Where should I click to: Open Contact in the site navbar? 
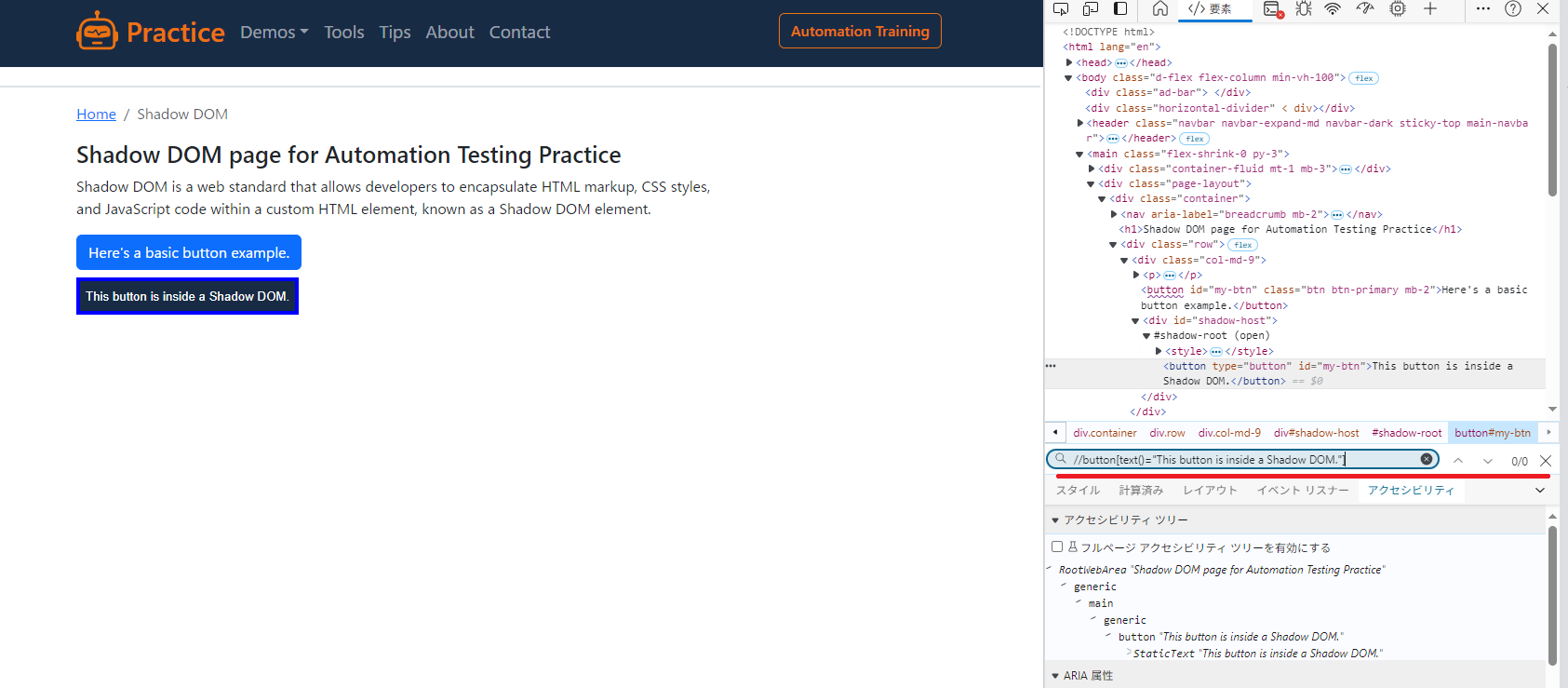click(519, 32)
